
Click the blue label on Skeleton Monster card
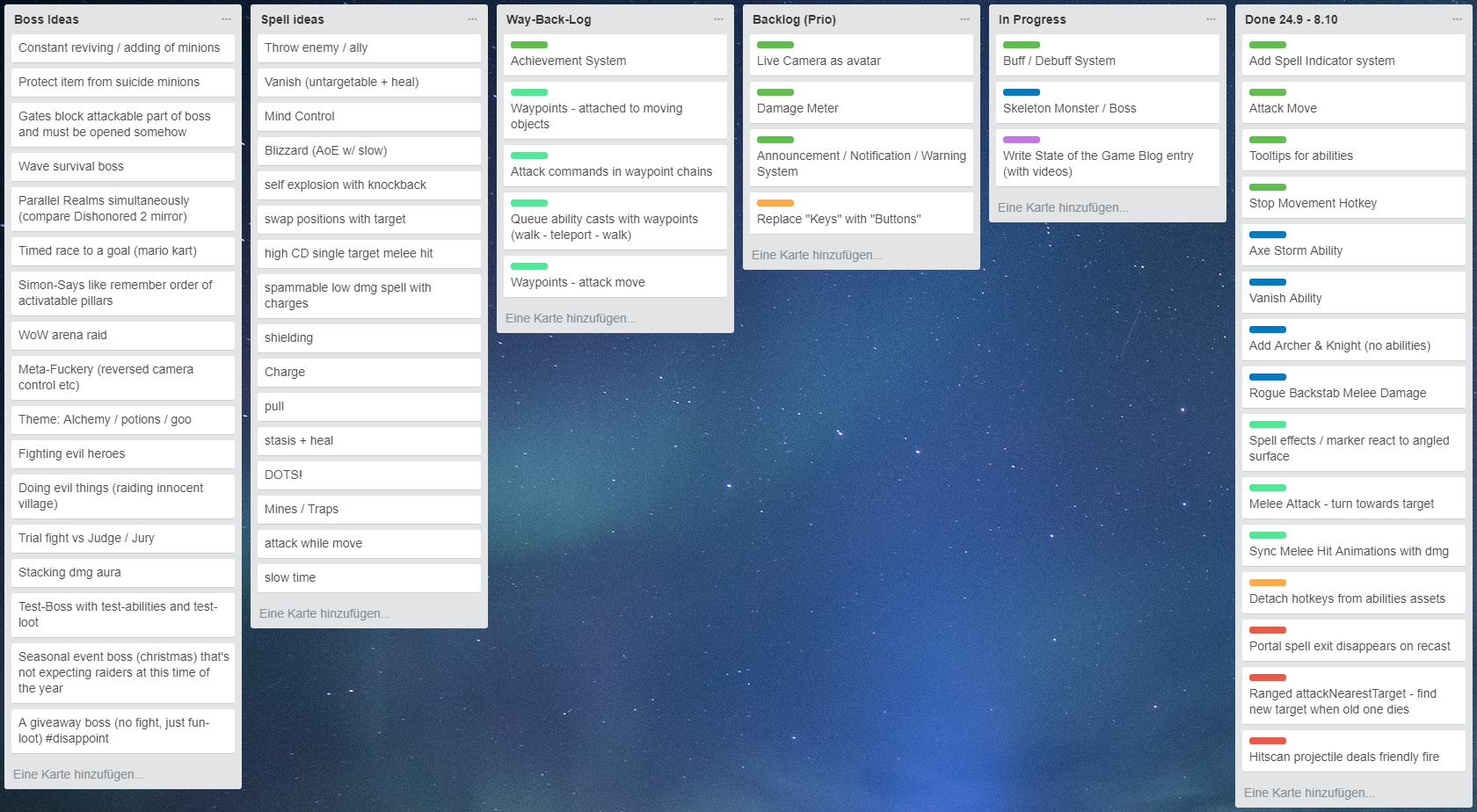tap(1021, 92)
